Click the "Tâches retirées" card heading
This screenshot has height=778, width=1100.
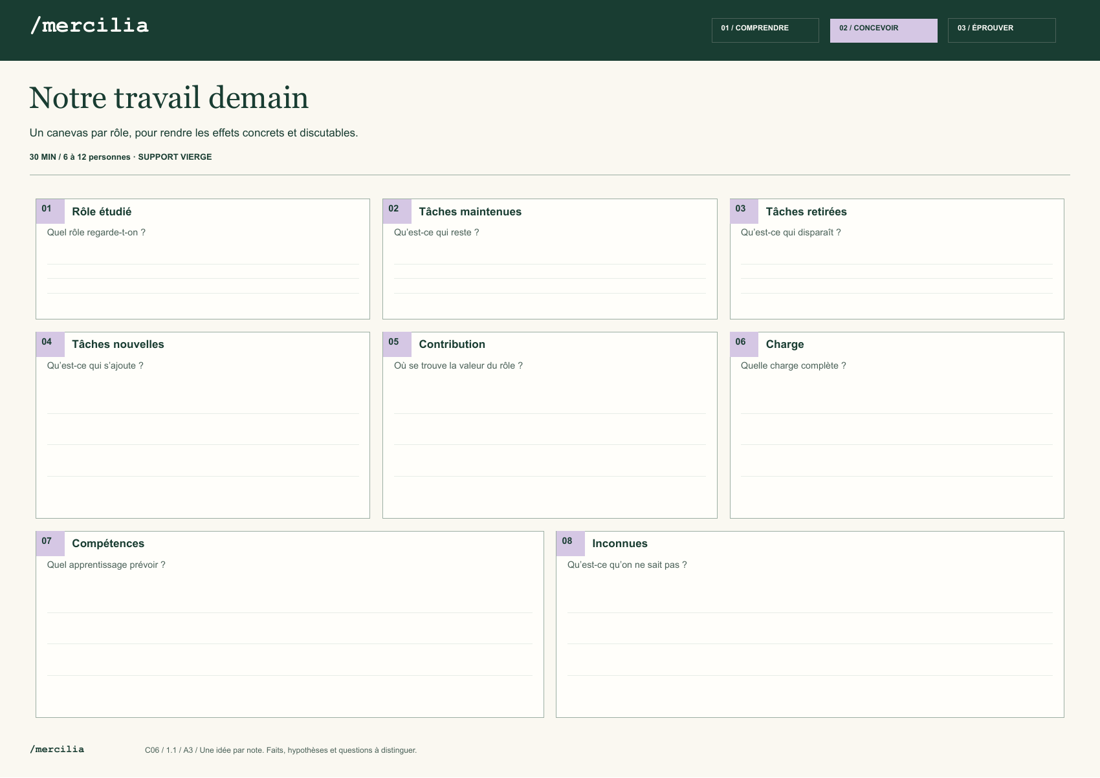pyautogui.click(x=806, y=212)
